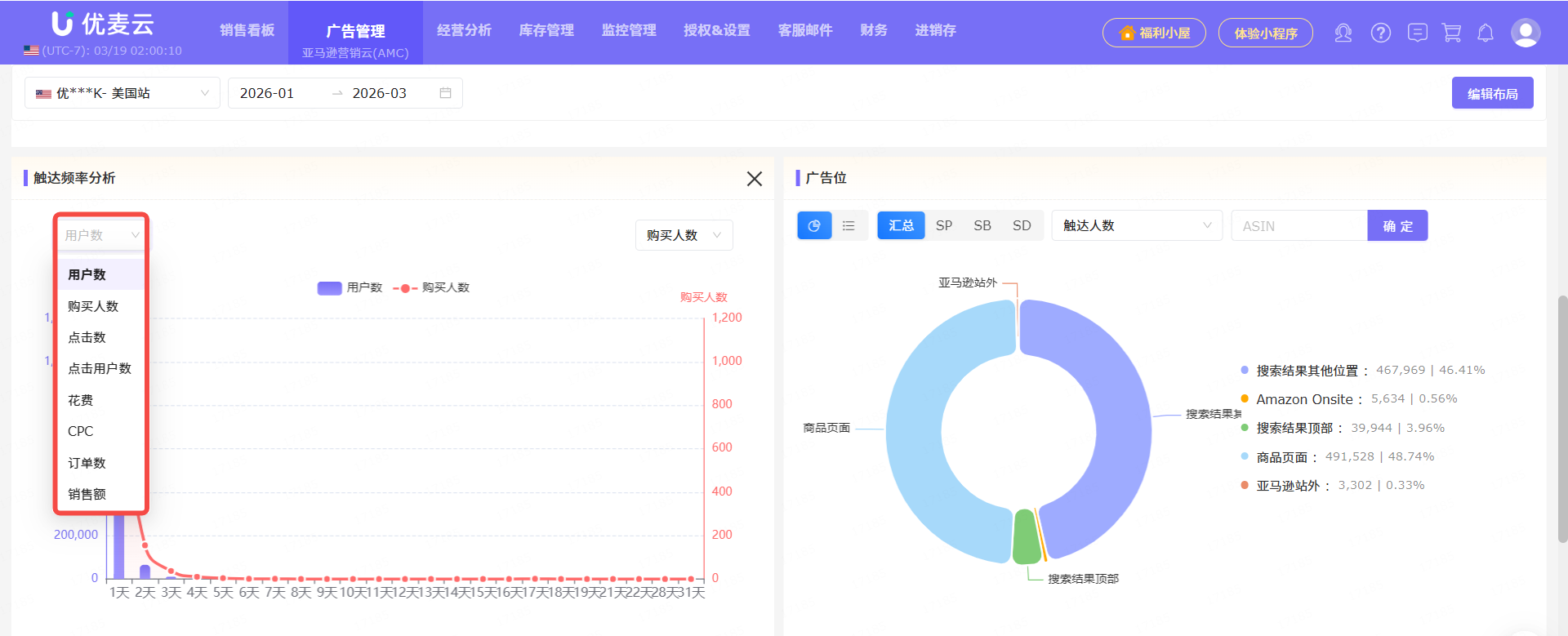Open the 用户数 metric dropdown
Viewport: 1568px width, 636px height.
[x=102, y=235]
